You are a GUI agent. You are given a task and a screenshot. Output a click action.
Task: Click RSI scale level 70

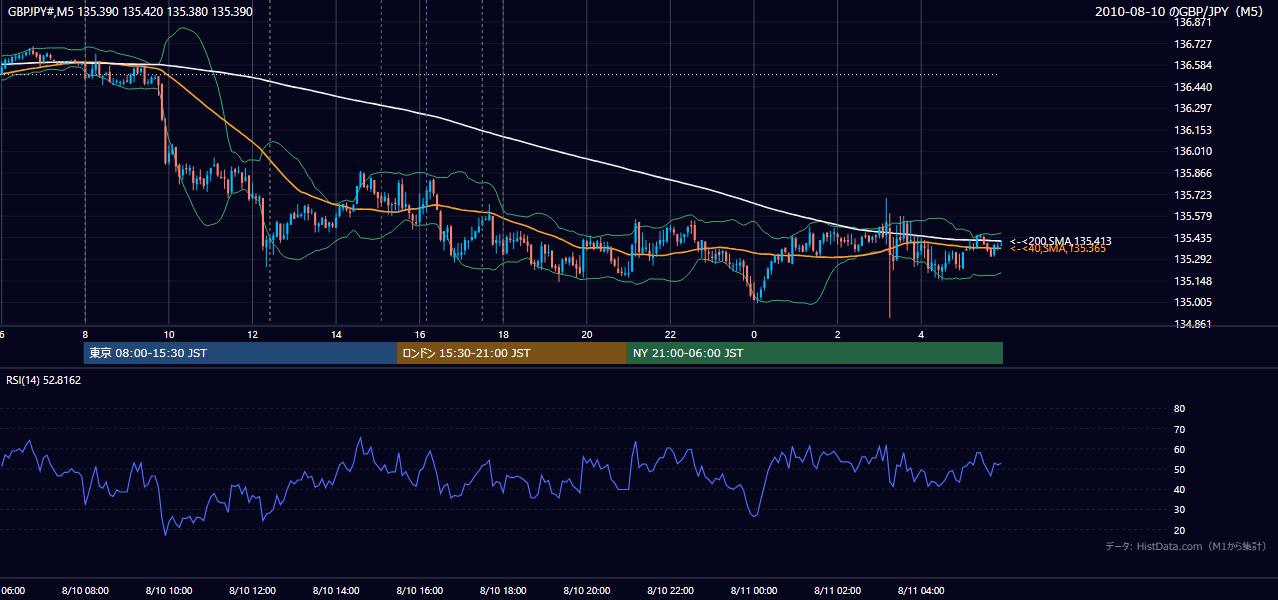(1179, 429)
